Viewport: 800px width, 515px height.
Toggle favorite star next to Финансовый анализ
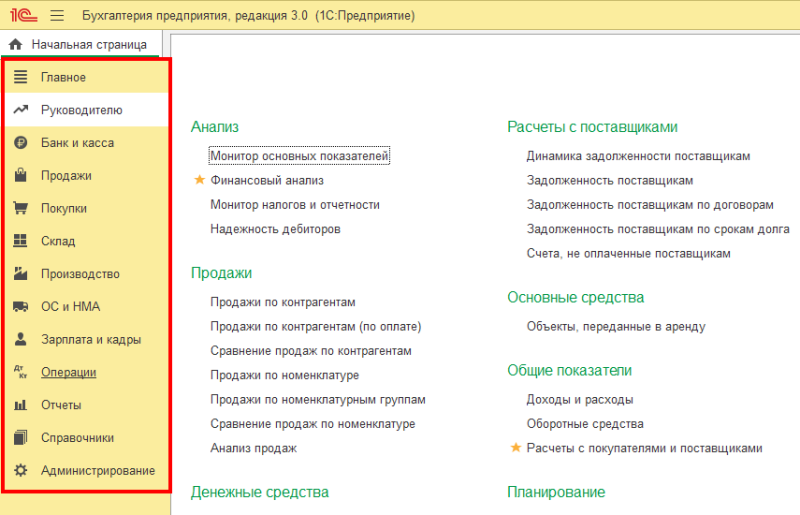tap(199, 181)
